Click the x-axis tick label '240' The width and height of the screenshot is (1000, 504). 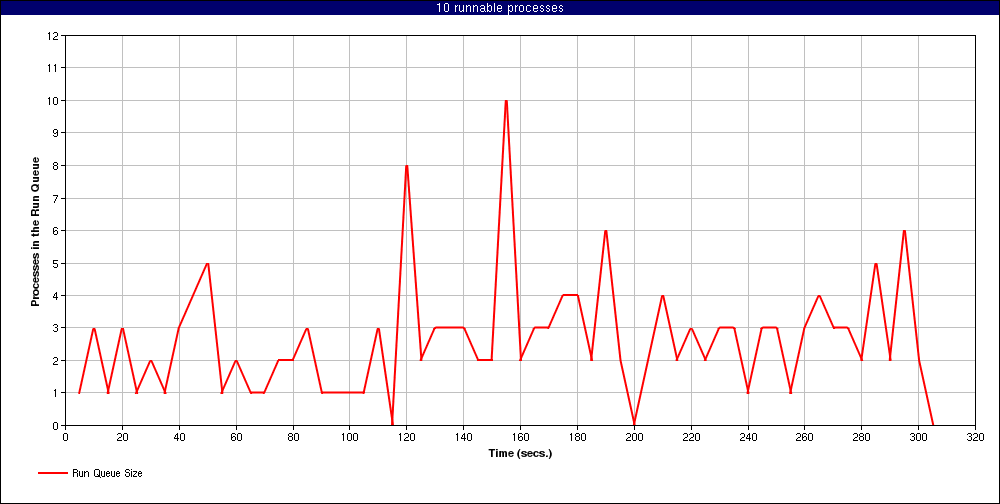pos(747,437)
